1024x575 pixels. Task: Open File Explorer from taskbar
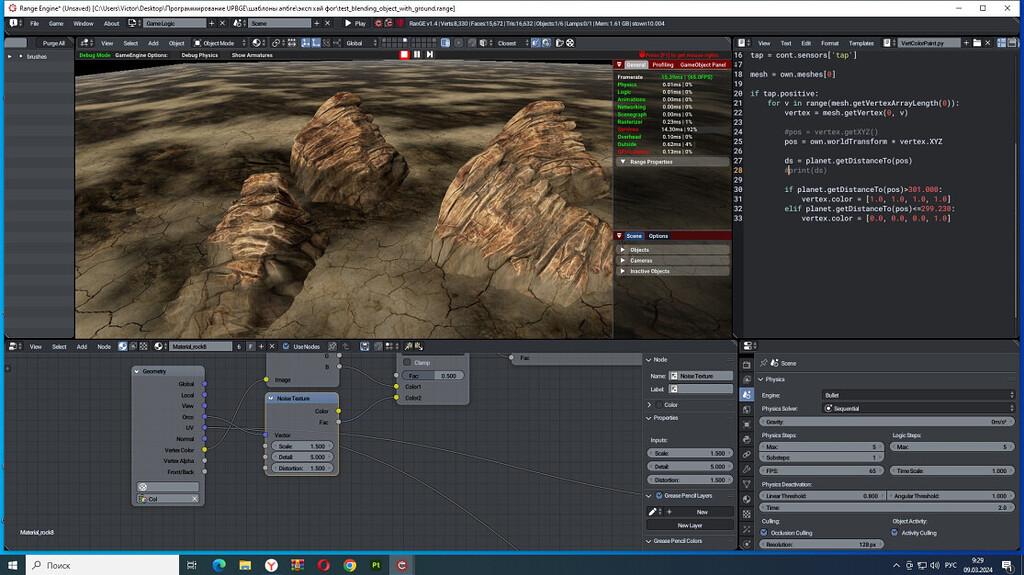[245, 565]
